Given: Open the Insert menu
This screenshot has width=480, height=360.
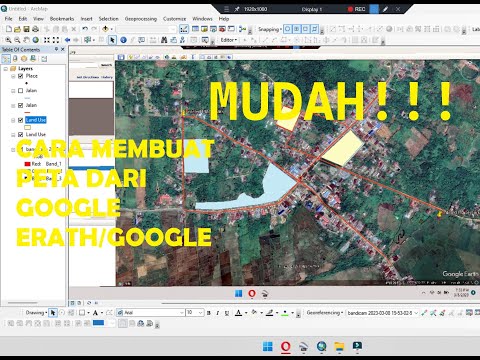Looking at the screenshot, I should 86,19.
